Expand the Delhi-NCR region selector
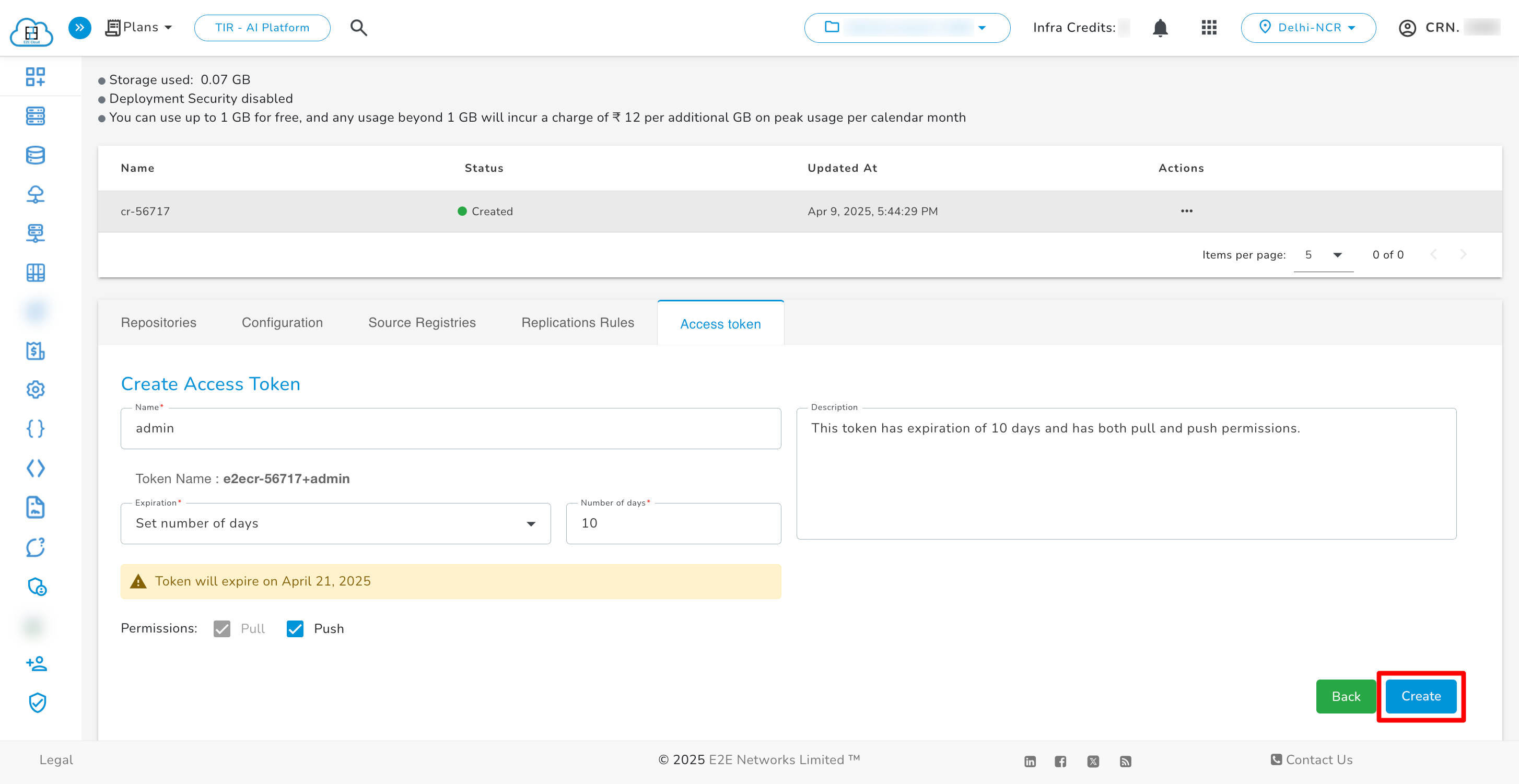Screen dimensions: 1519x784 [1308, 28]
